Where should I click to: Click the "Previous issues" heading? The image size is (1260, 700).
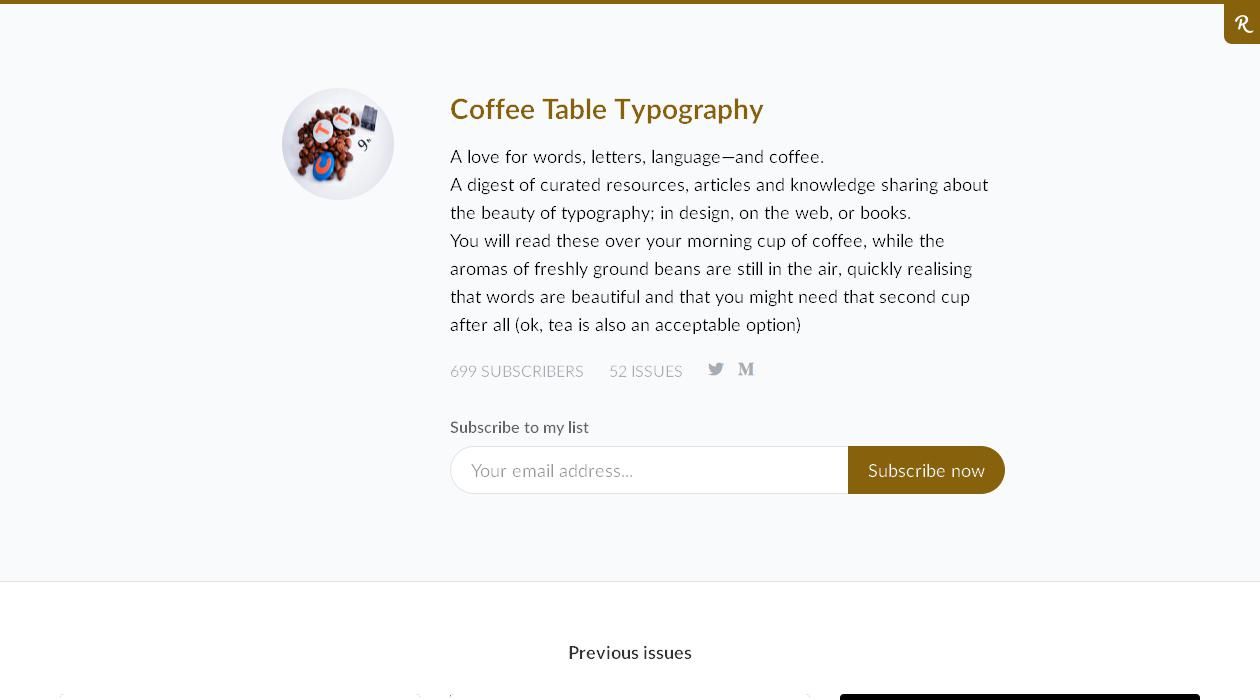tap(630, 652)
